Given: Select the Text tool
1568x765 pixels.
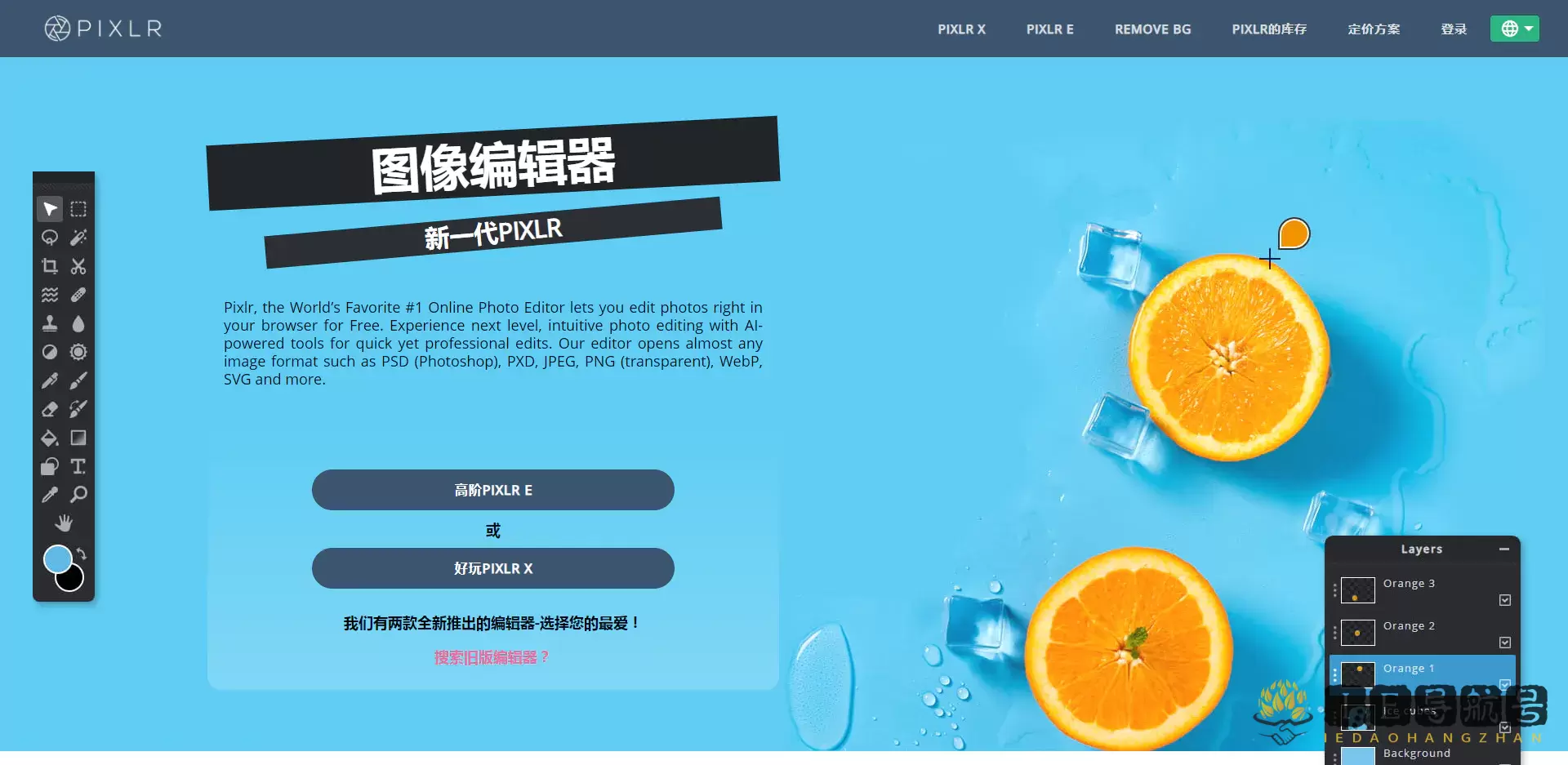Looking at the screenshot, I should click(x=78, y=466).
